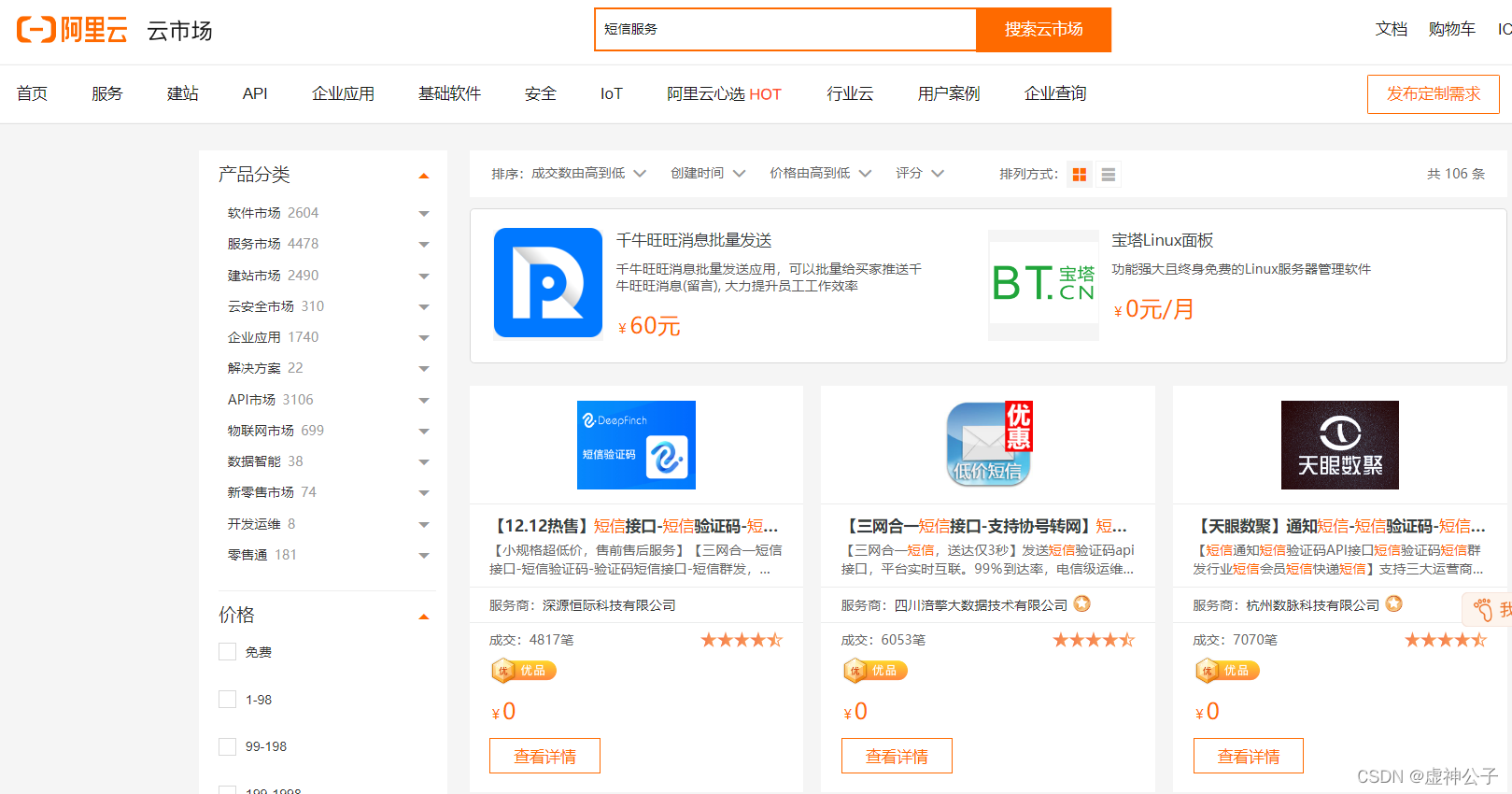
Task: Open 【12.12热售】短信接口 product title
Action: tap(634, 526)
